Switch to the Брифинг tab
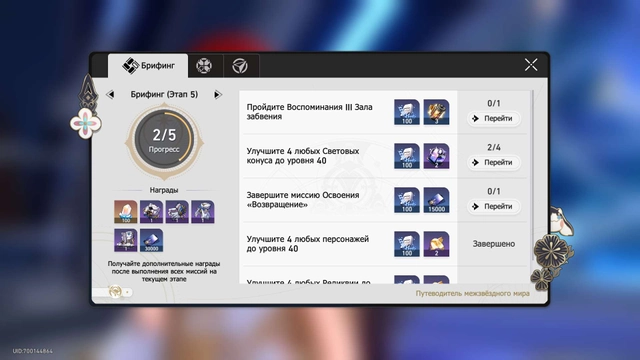Image resolution: width=640 pixels, height=360 pixels. (148, 65)
